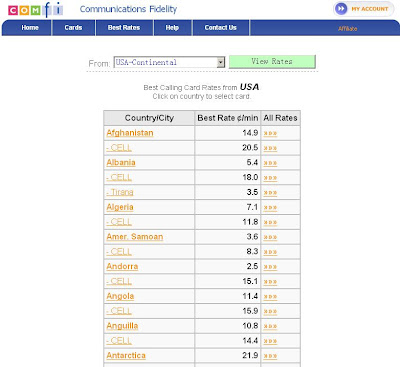Open the From country dropdown arrow

point(220,62)
